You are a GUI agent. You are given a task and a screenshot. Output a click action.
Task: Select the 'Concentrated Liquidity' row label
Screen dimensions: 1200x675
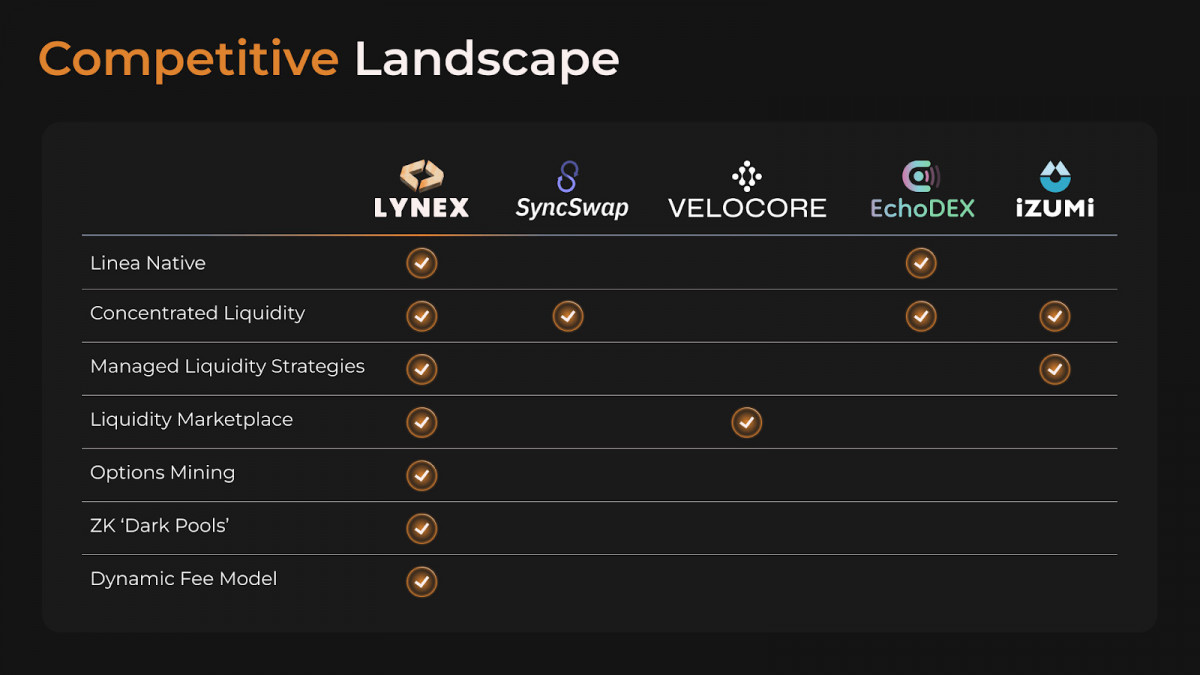(x=198, y=314)
